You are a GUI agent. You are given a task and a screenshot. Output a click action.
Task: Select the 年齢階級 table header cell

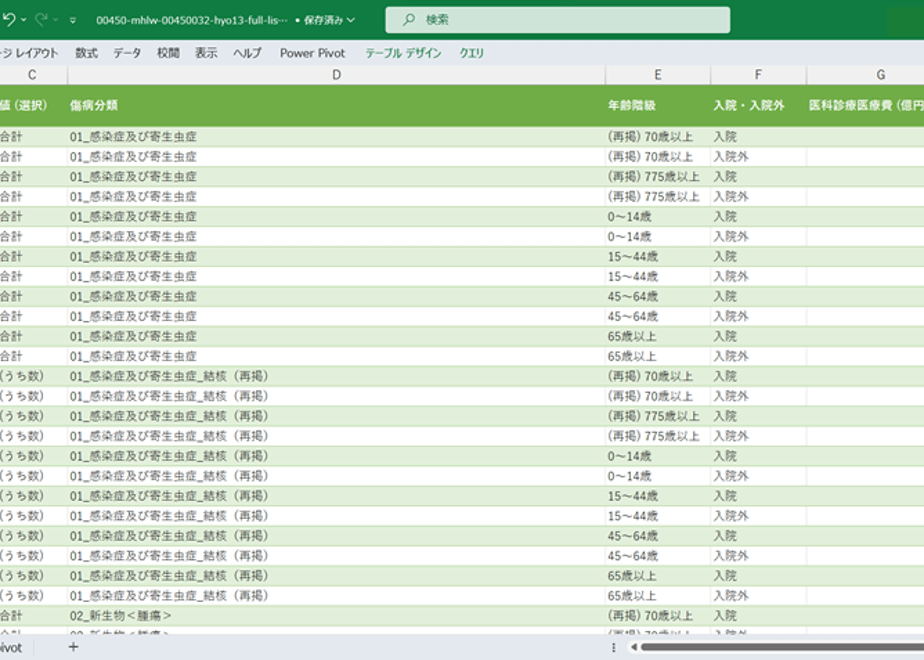coord(658,105)
